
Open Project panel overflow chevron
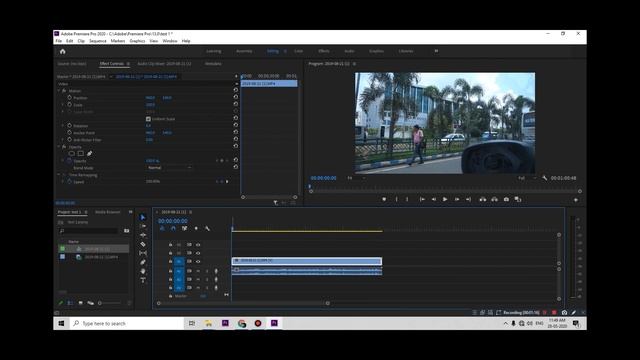130,212
